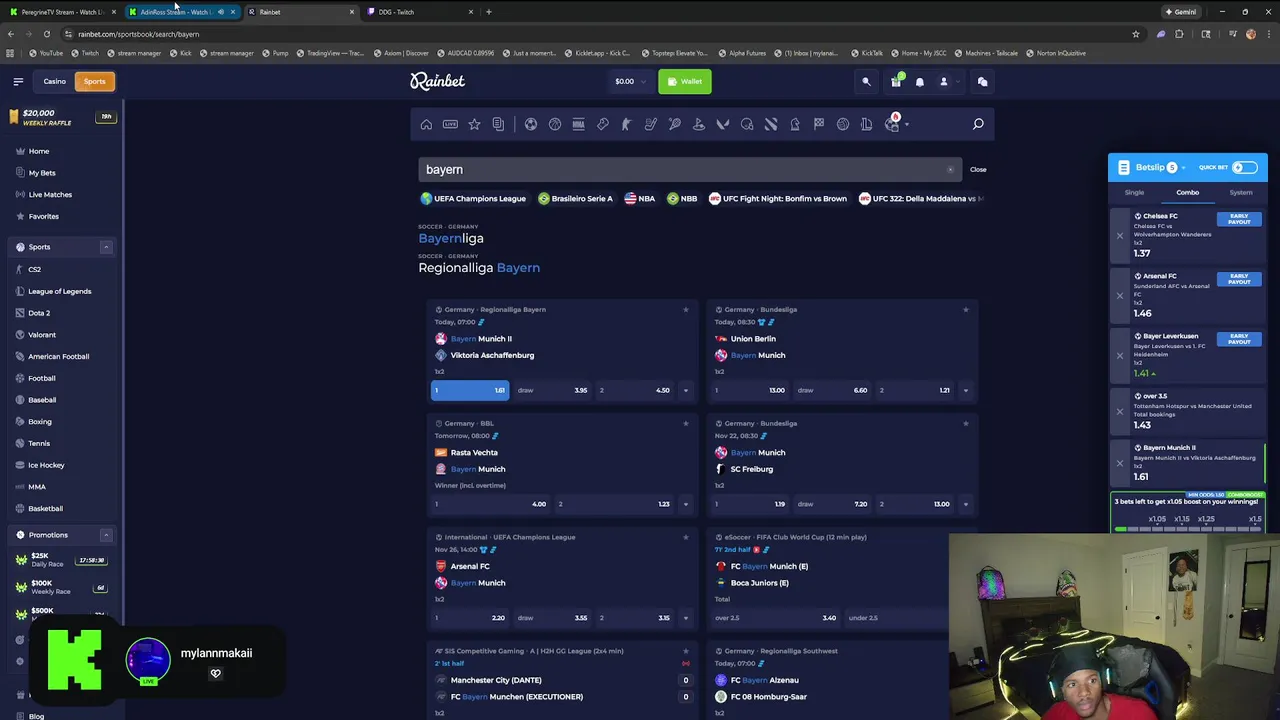
Task: Open the bet history documents icon
Action: 498,124
